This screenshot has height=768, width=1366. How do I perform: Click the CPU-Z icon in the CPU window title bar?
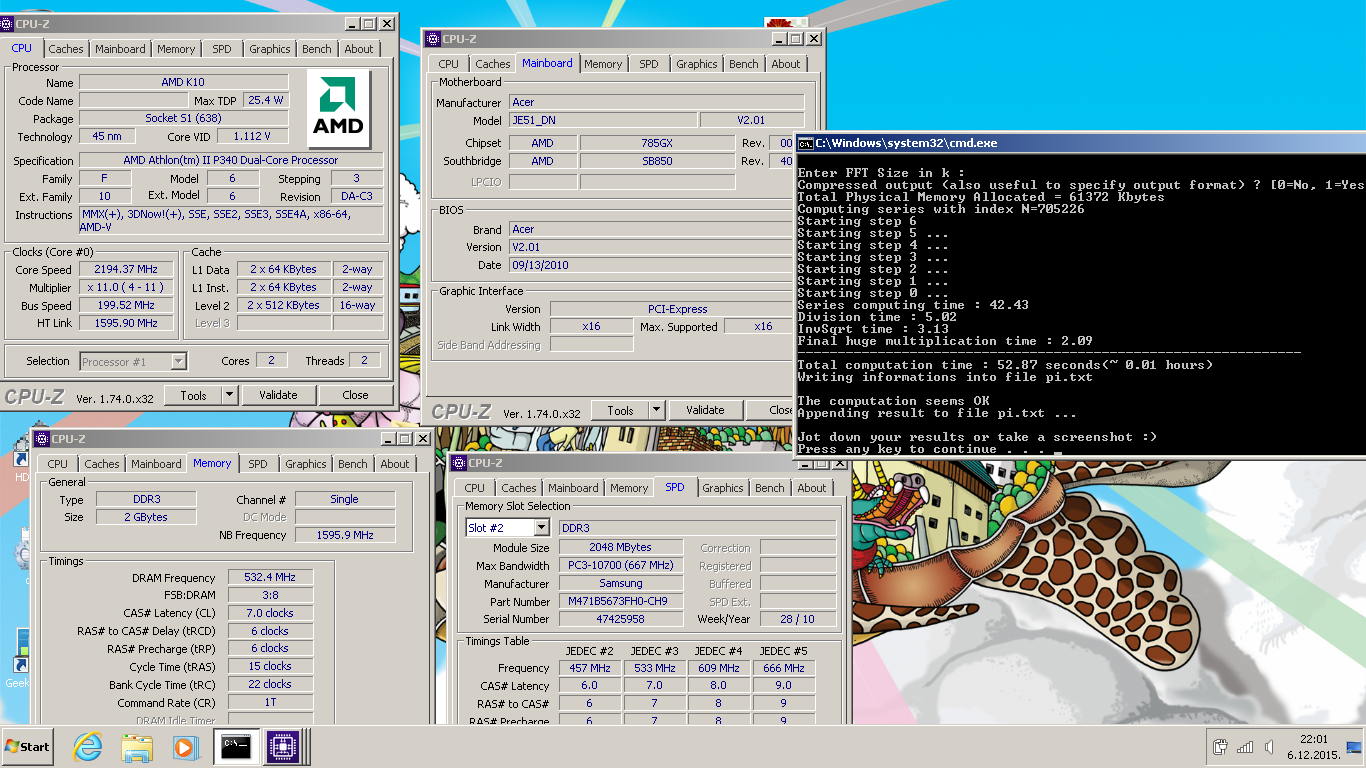tap(7, 23)
